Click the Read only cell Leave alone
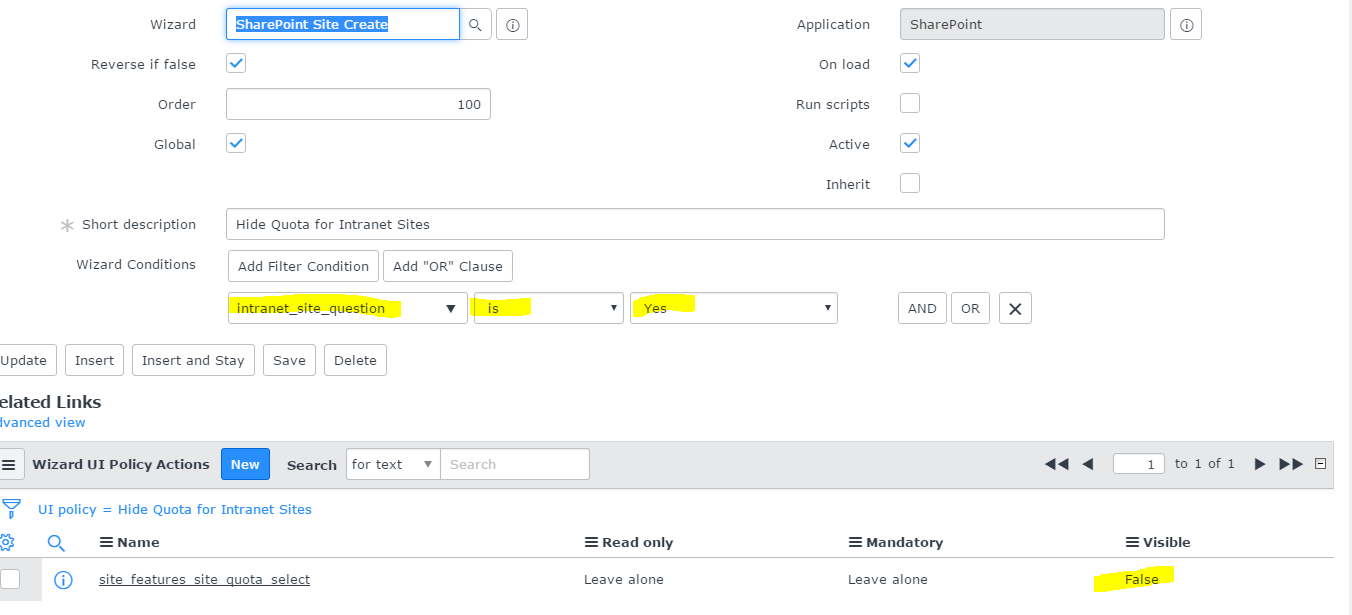1352x615 pixels. (x=624, y=579)
